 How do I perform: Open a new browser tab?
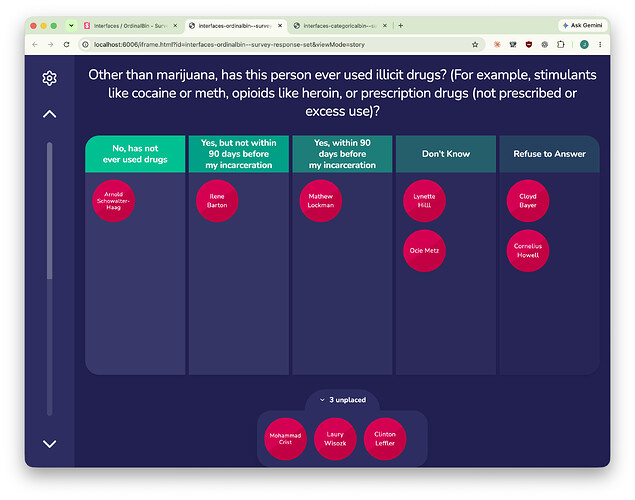click(401, 26)
